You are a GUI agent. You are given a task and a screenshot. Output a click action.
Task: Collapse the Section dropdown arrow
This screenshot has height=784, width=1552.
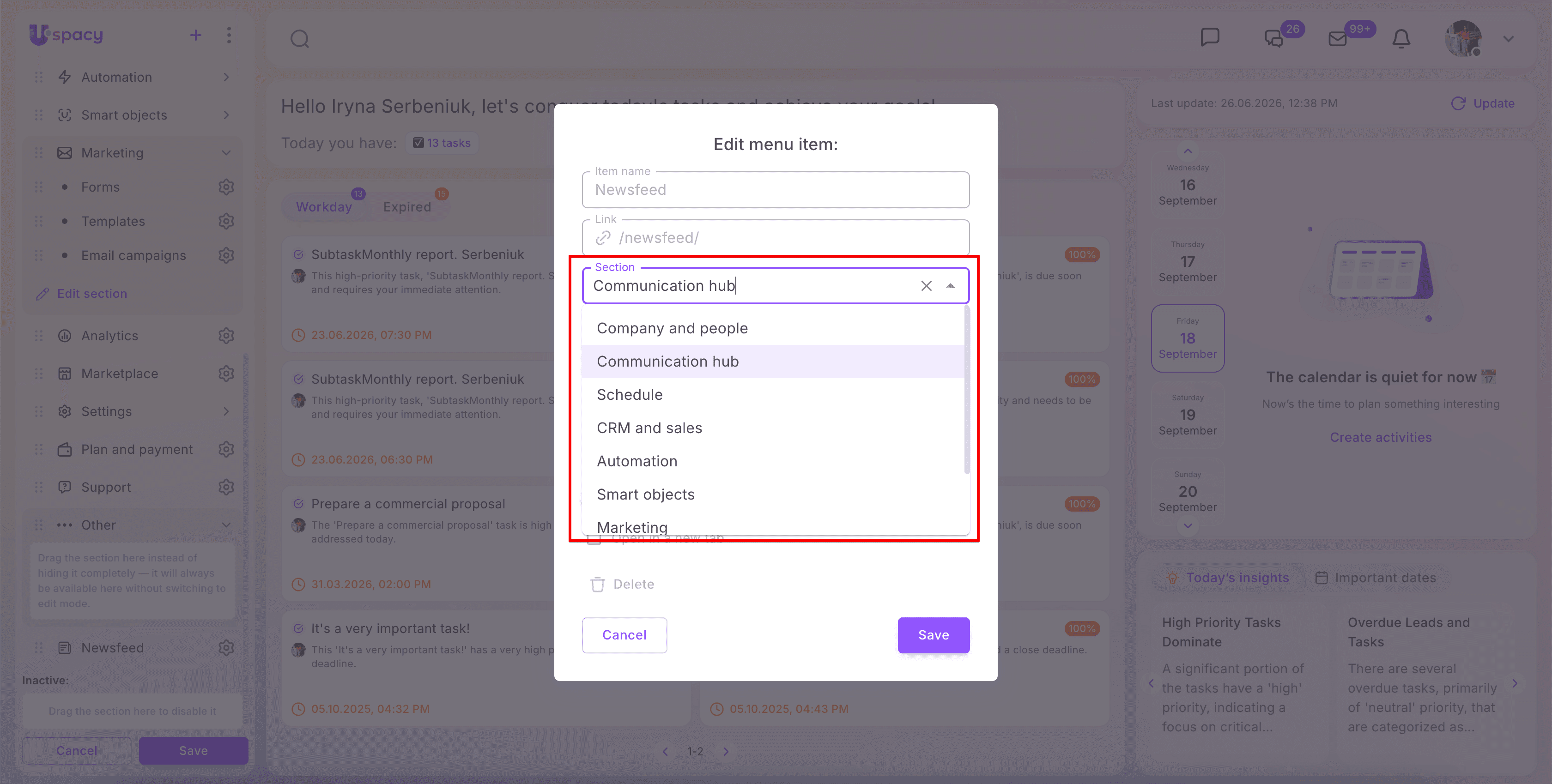pos(950,286)
